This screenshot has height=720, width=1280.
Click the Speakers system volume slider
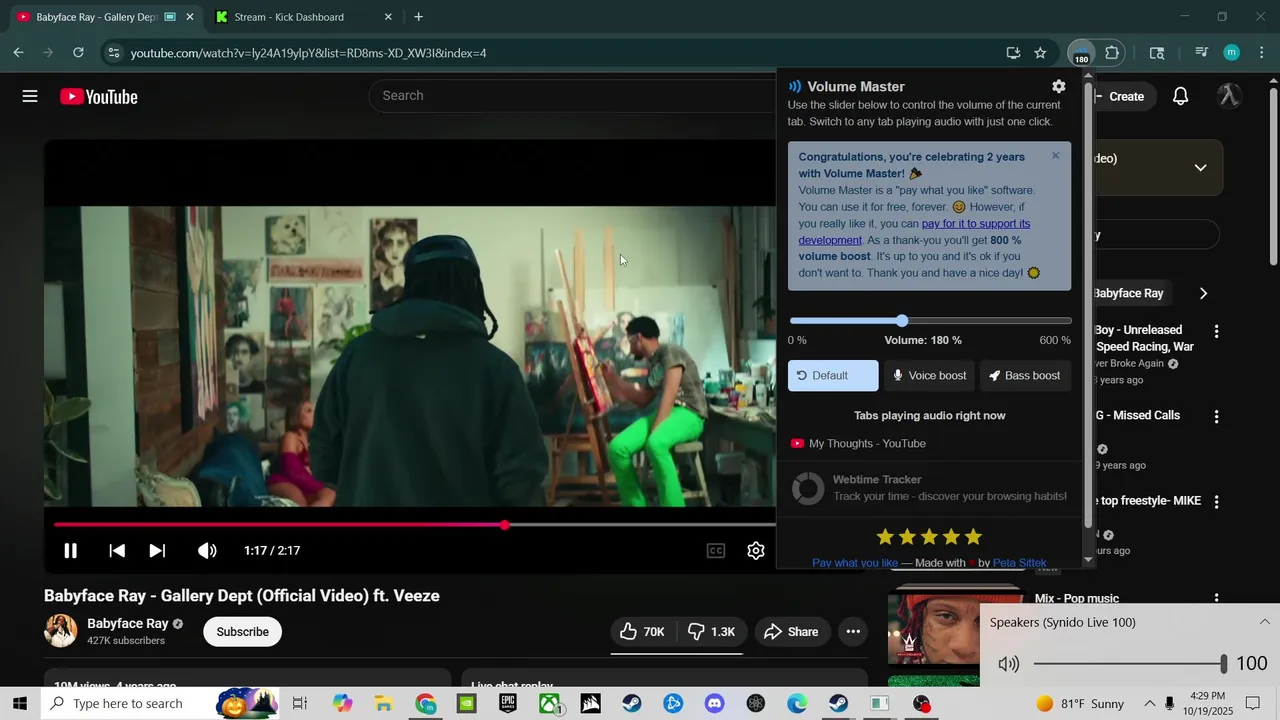[x=1129, y=664]
